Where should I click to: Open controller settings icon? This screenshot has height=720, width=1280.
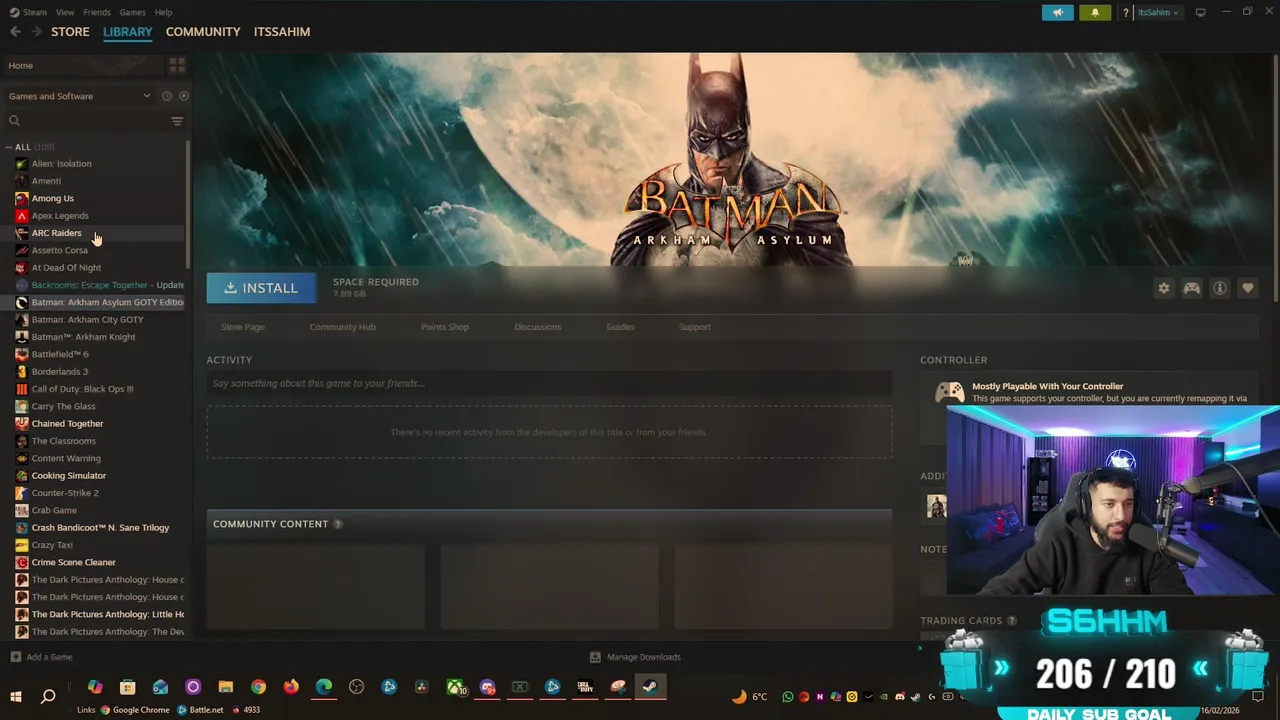1192,288
